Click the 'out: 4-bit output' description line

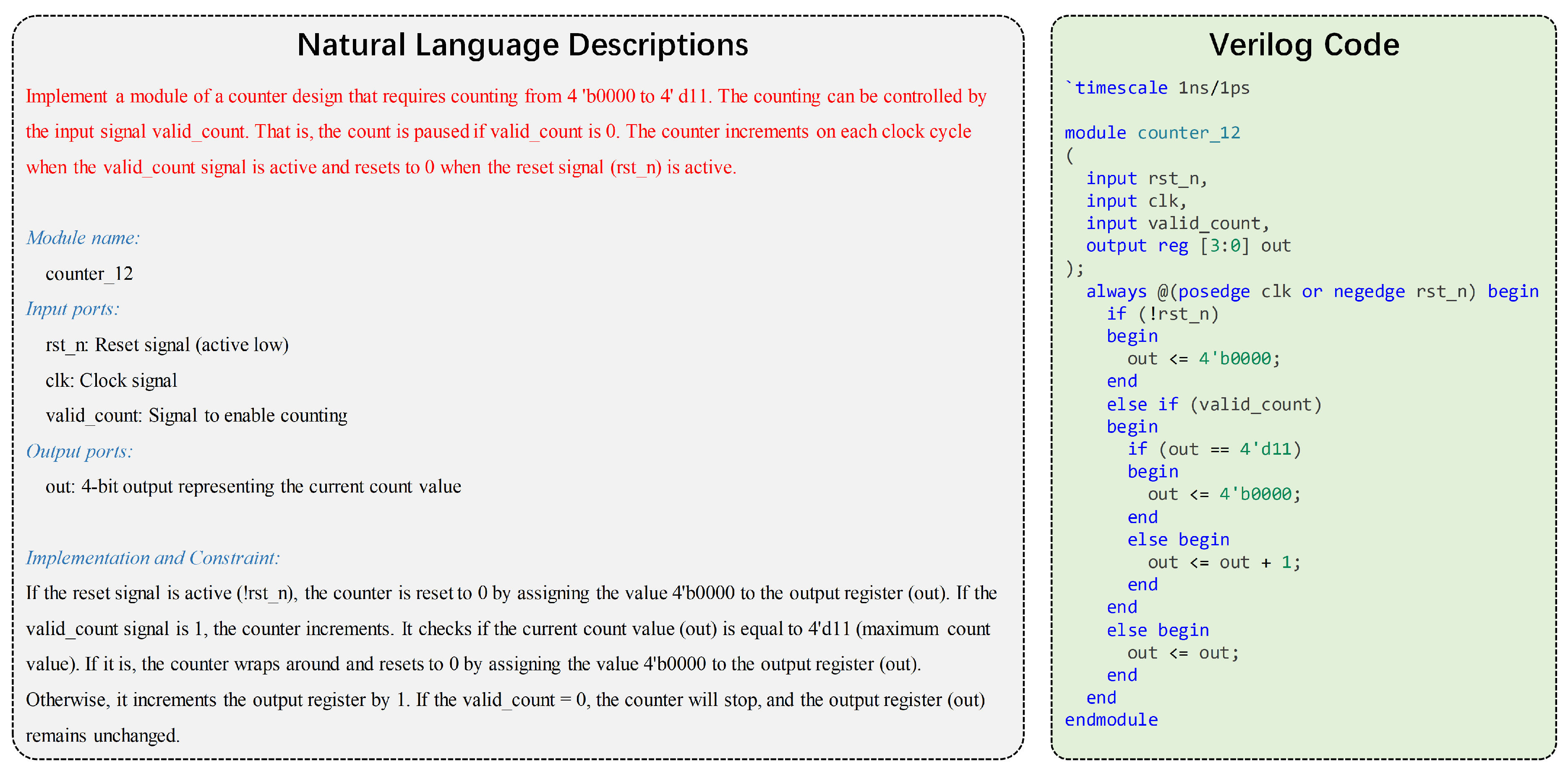click(253, 487)
